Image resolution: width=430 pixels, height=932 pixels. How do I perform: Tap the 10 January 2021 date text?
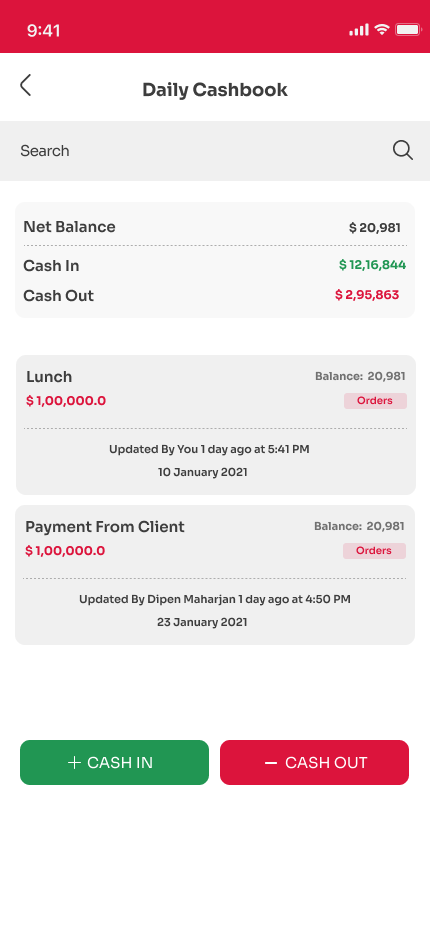point(203,473)
